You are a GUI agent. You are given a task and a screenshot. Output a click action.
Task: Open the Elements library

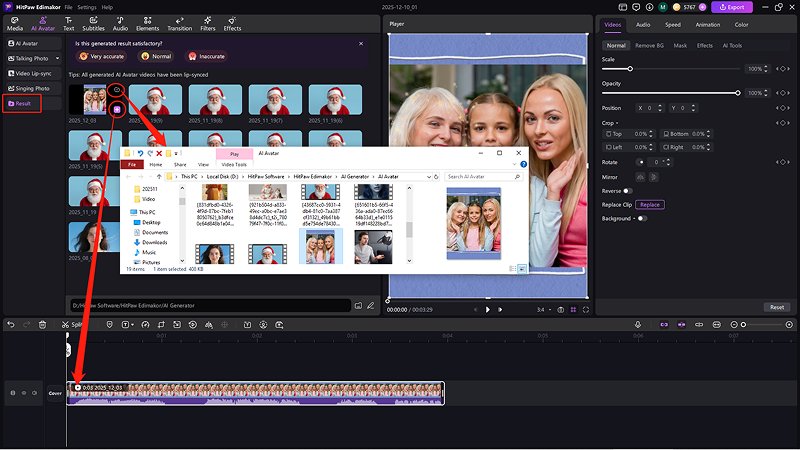point(147,24)
